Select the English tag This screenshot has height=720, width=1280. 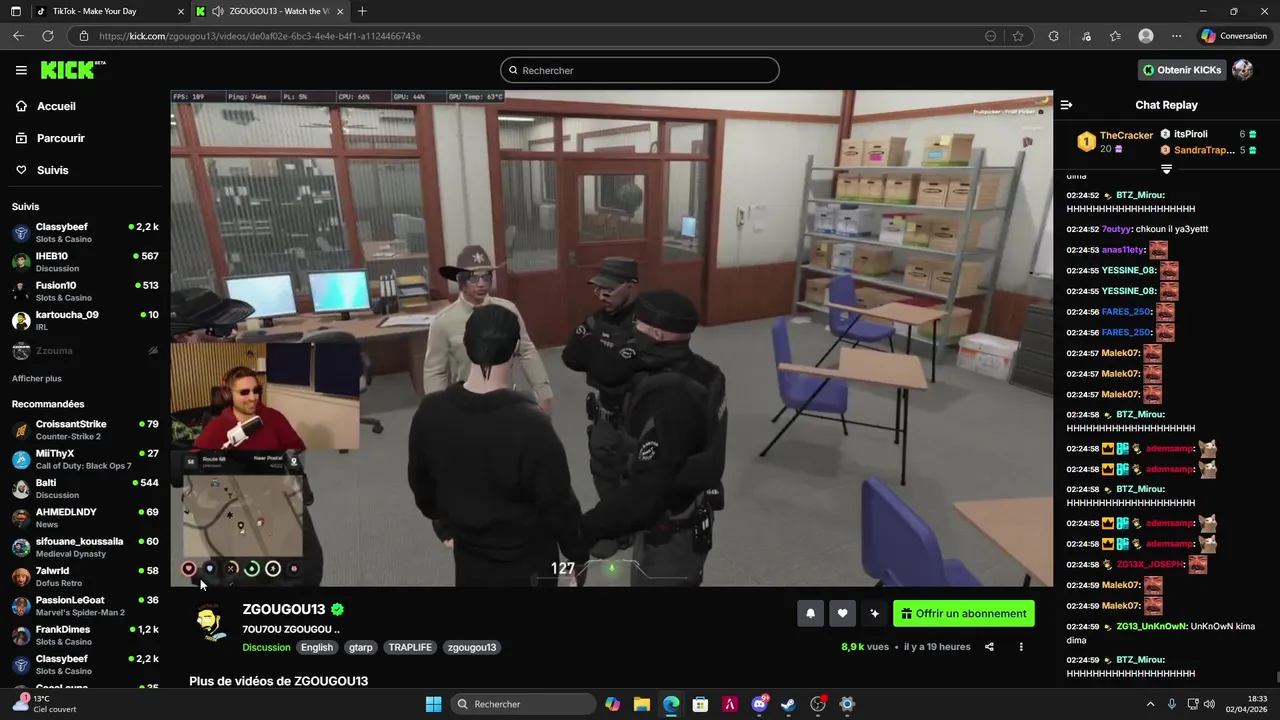coord(317,647)
